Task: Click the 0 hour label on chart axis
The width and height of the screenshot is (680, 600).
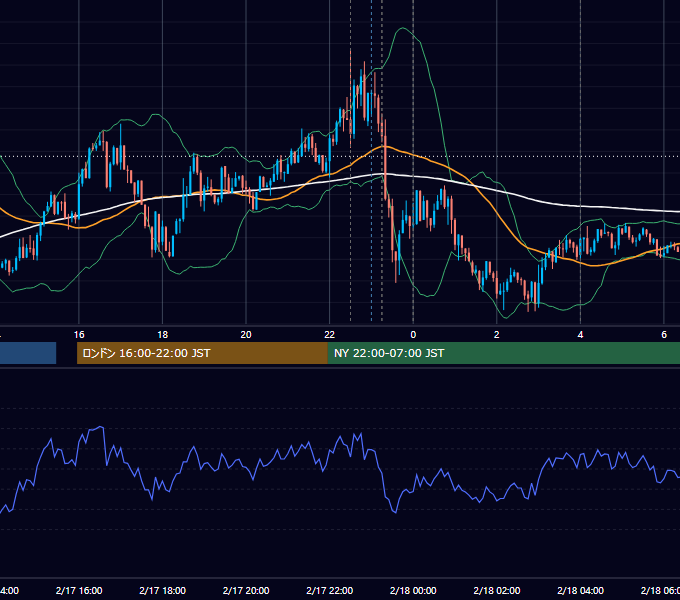Action: 413,335
